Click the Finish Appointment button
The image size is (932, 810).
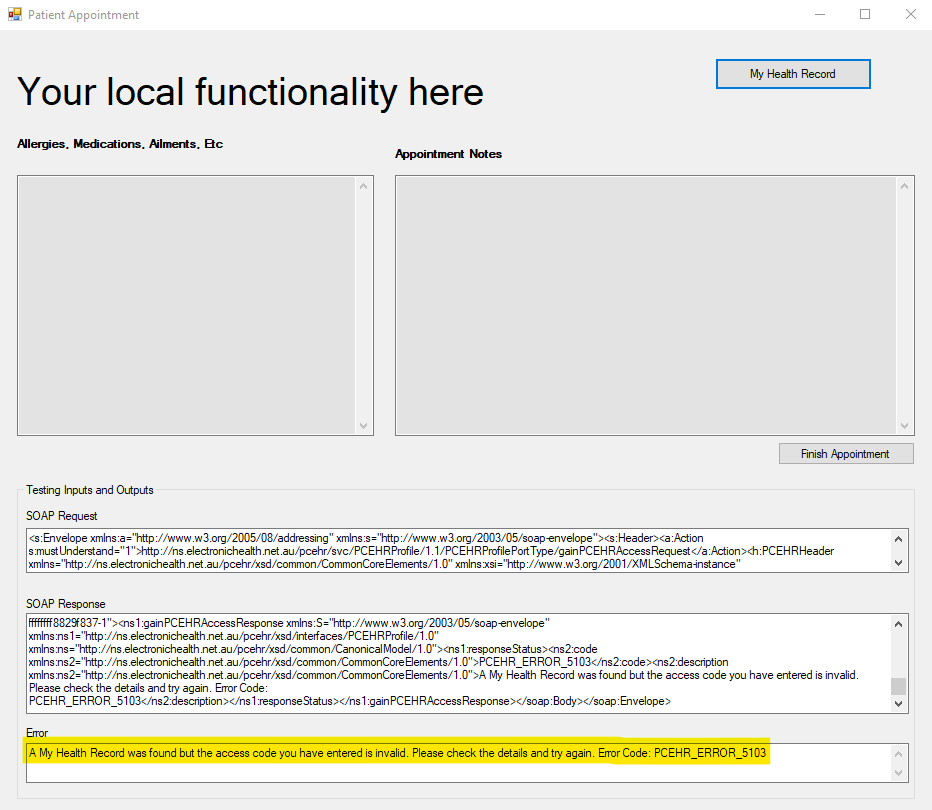pos(845,453)
